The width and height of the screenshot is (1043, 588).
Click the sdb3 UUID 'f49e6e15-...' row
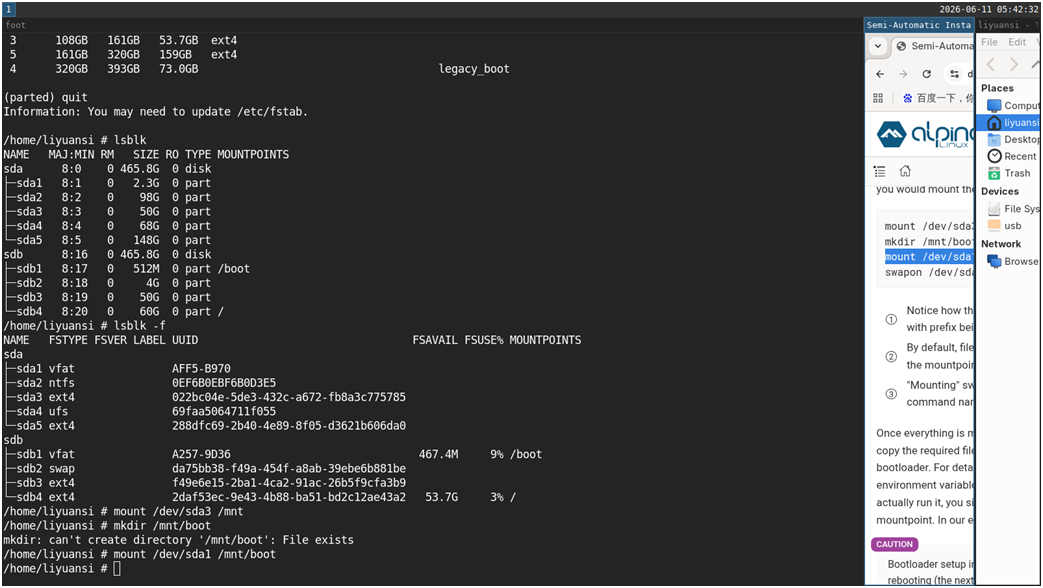pos(204,483)
